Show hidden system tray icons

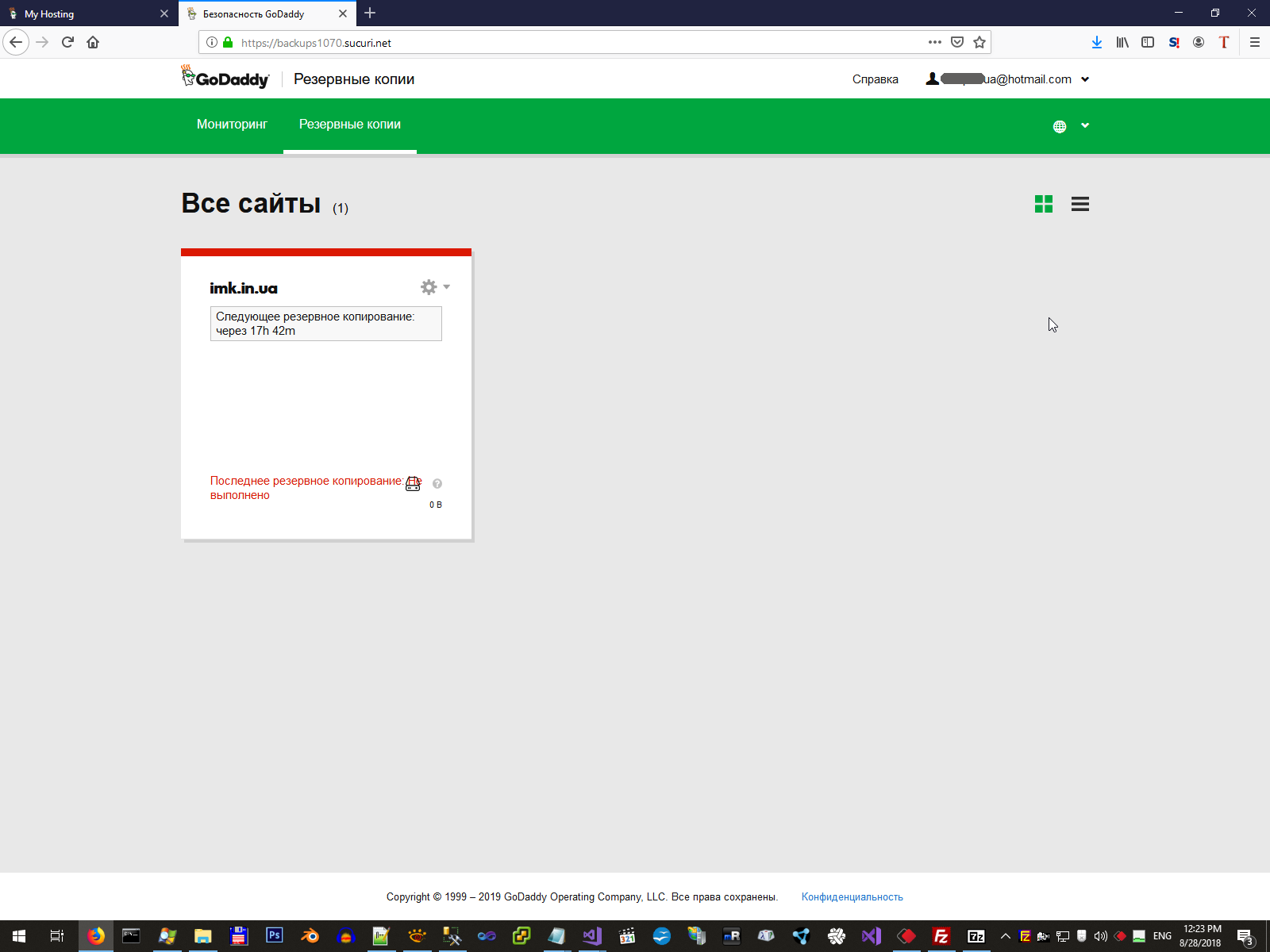click(1006, 936)
